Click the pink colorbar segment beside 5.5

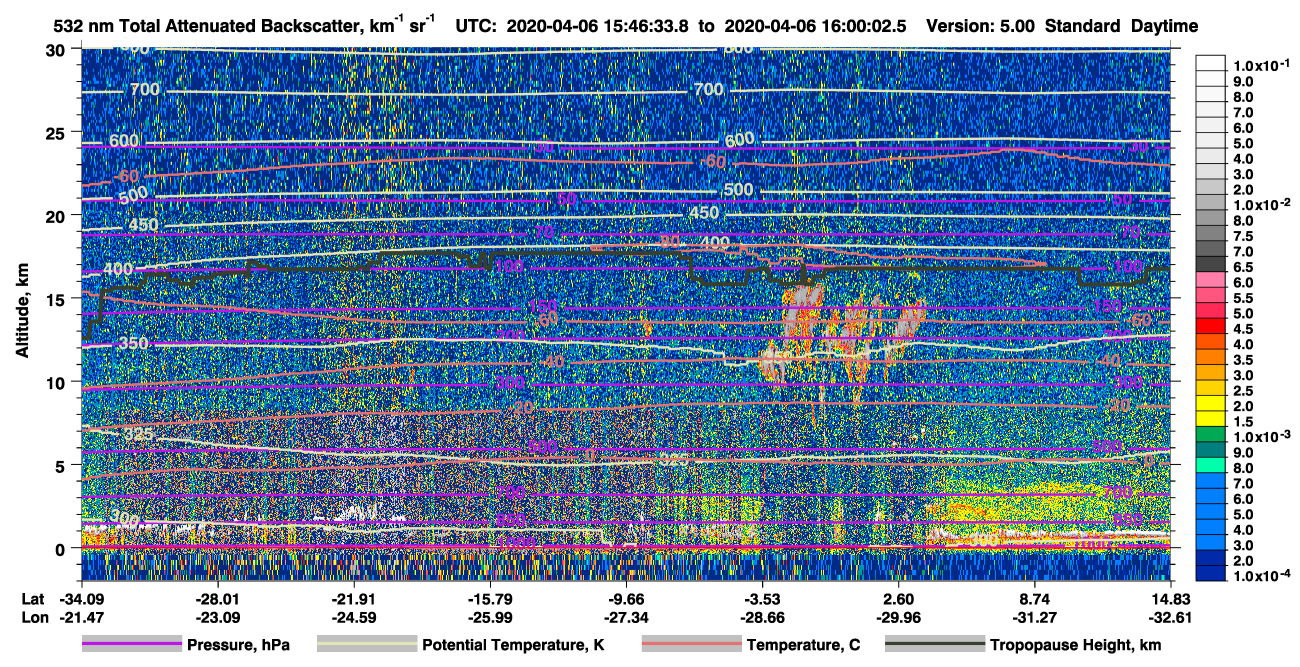(1210, 294)
